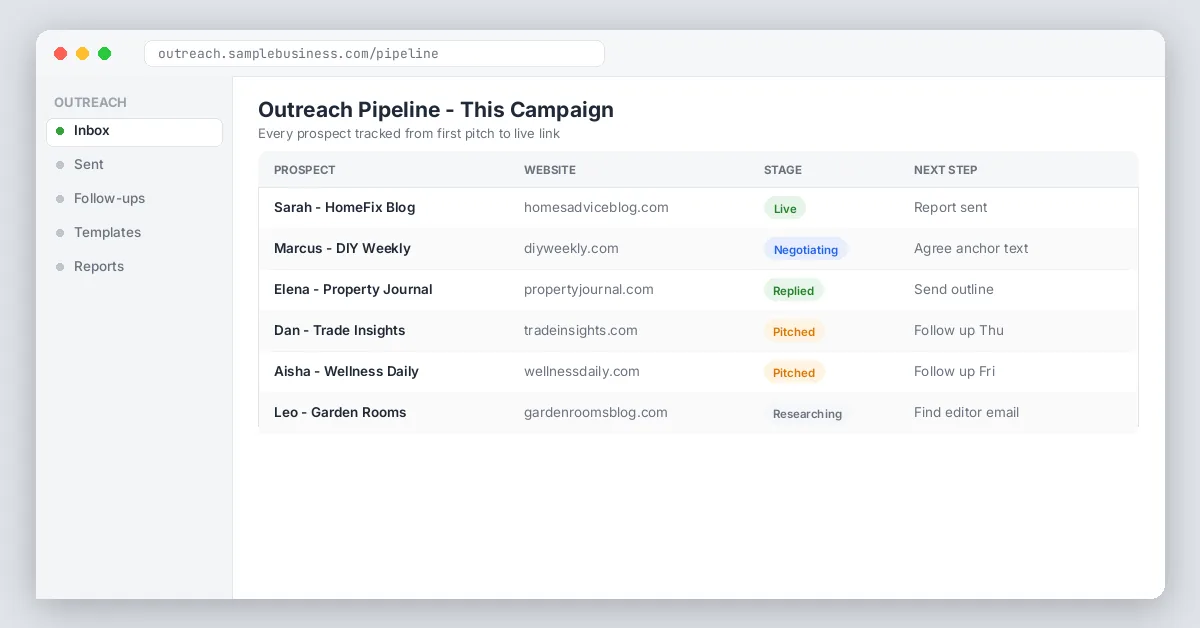
Task: Click the Replied stage badge
Action: pos(794,290)
